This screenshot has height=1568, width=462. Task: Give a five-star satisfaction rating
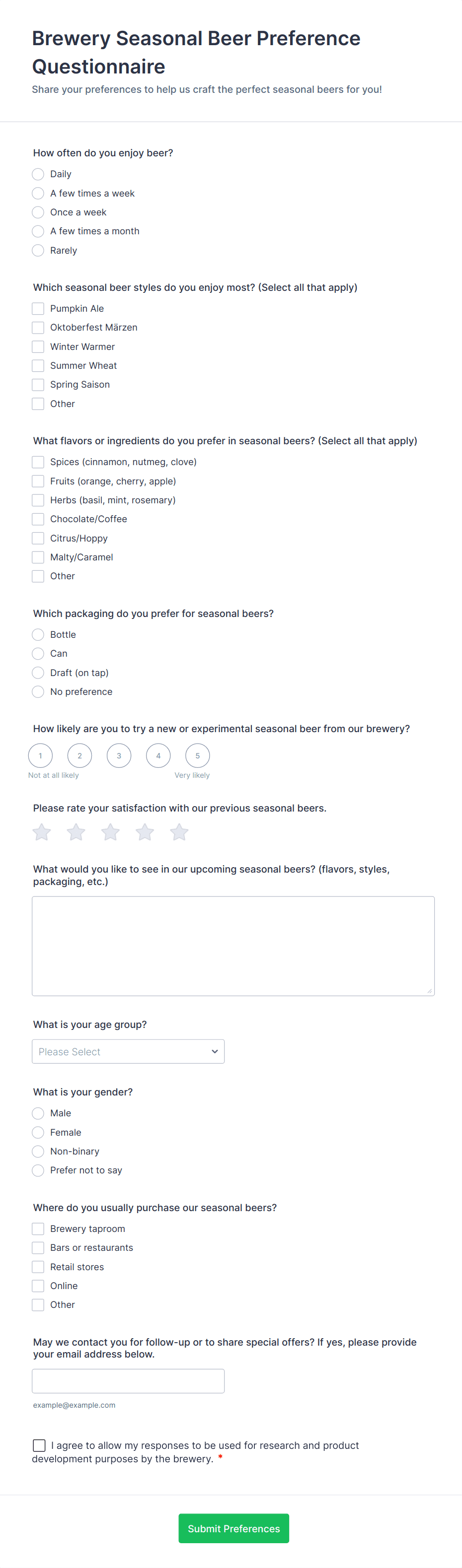[179, 832]
